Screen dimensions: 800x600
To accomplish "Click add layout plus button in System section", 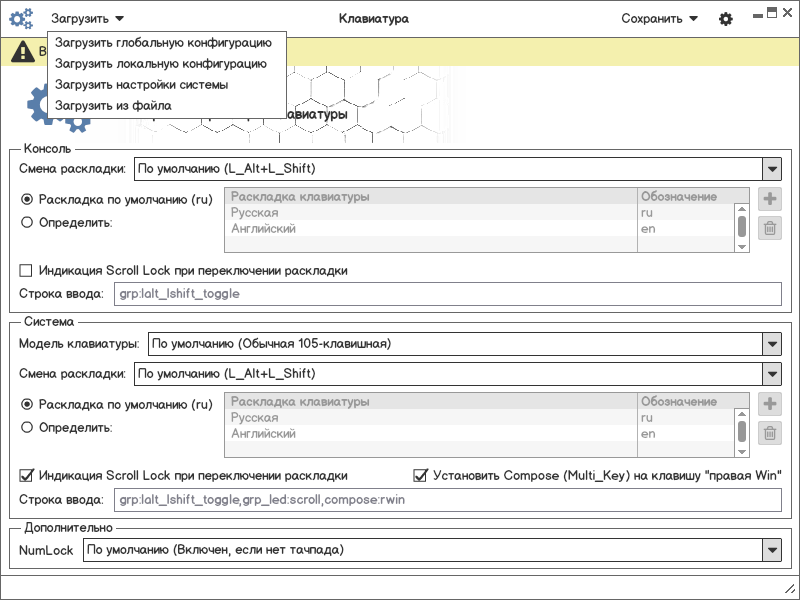I will tap(770, 404).
